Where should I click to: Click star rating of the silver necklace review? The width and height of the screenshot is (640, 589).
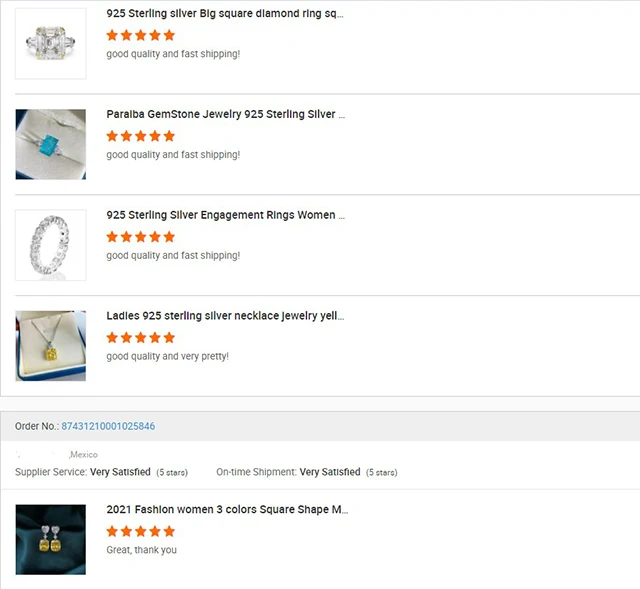[x=141, y=338]
